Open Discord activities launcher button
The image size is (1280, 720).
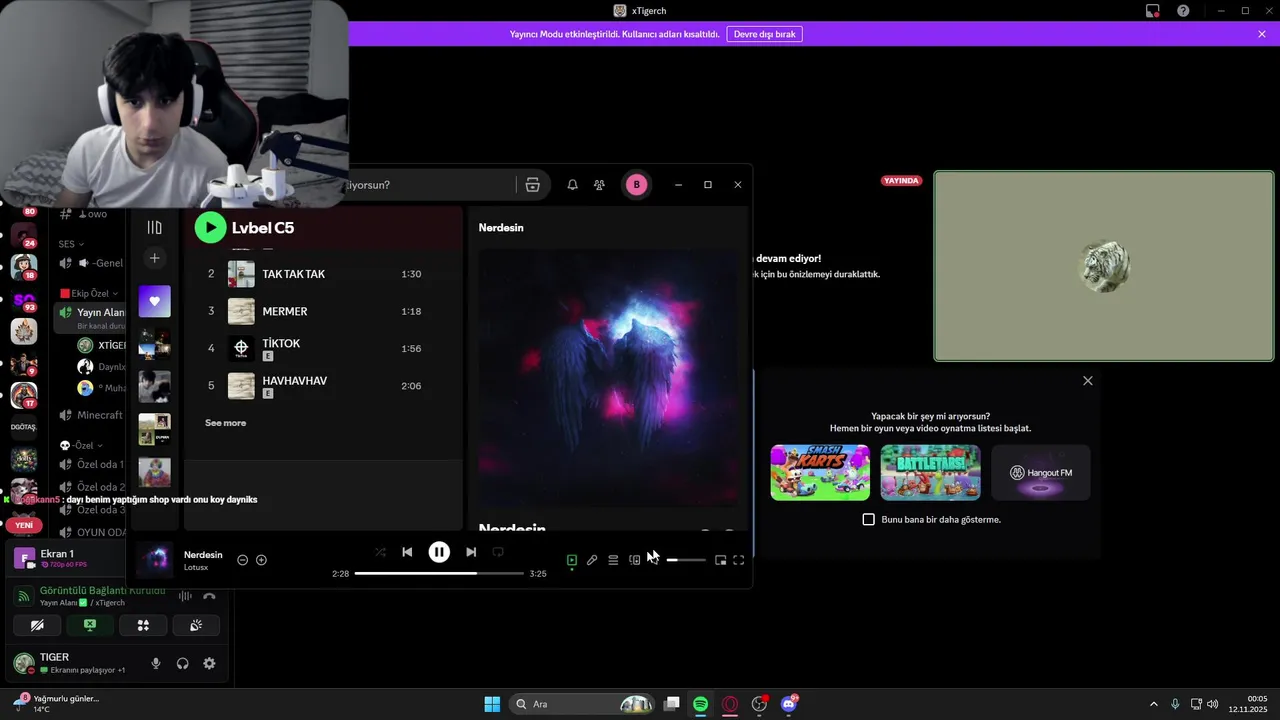[143, 625]
